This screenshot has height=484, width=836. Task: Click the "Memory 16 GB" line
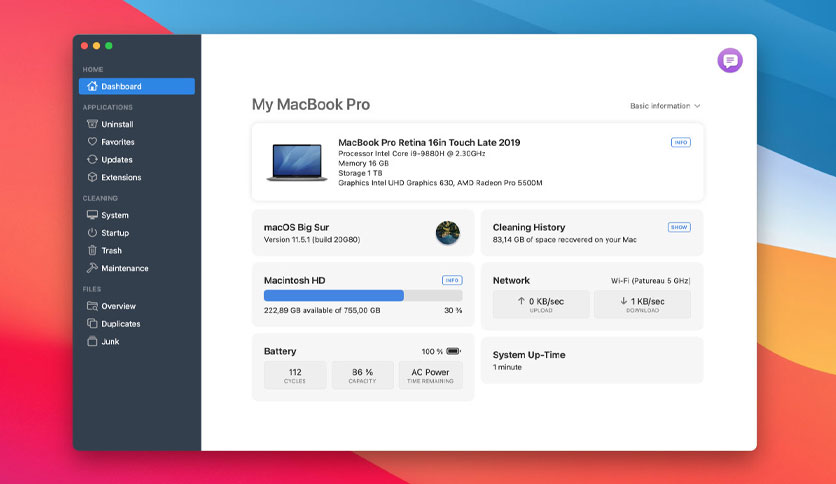click(x=363, y=163)
